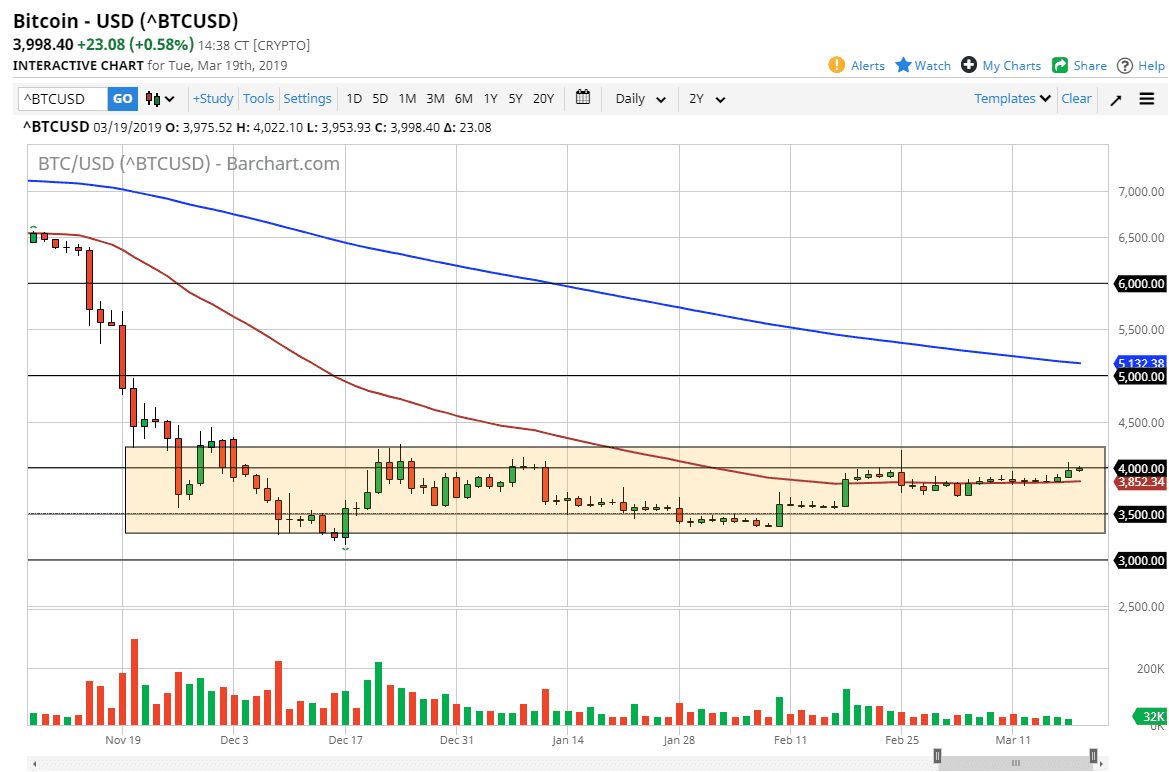
Task: Open the Settings link
Action: (307, 98)
